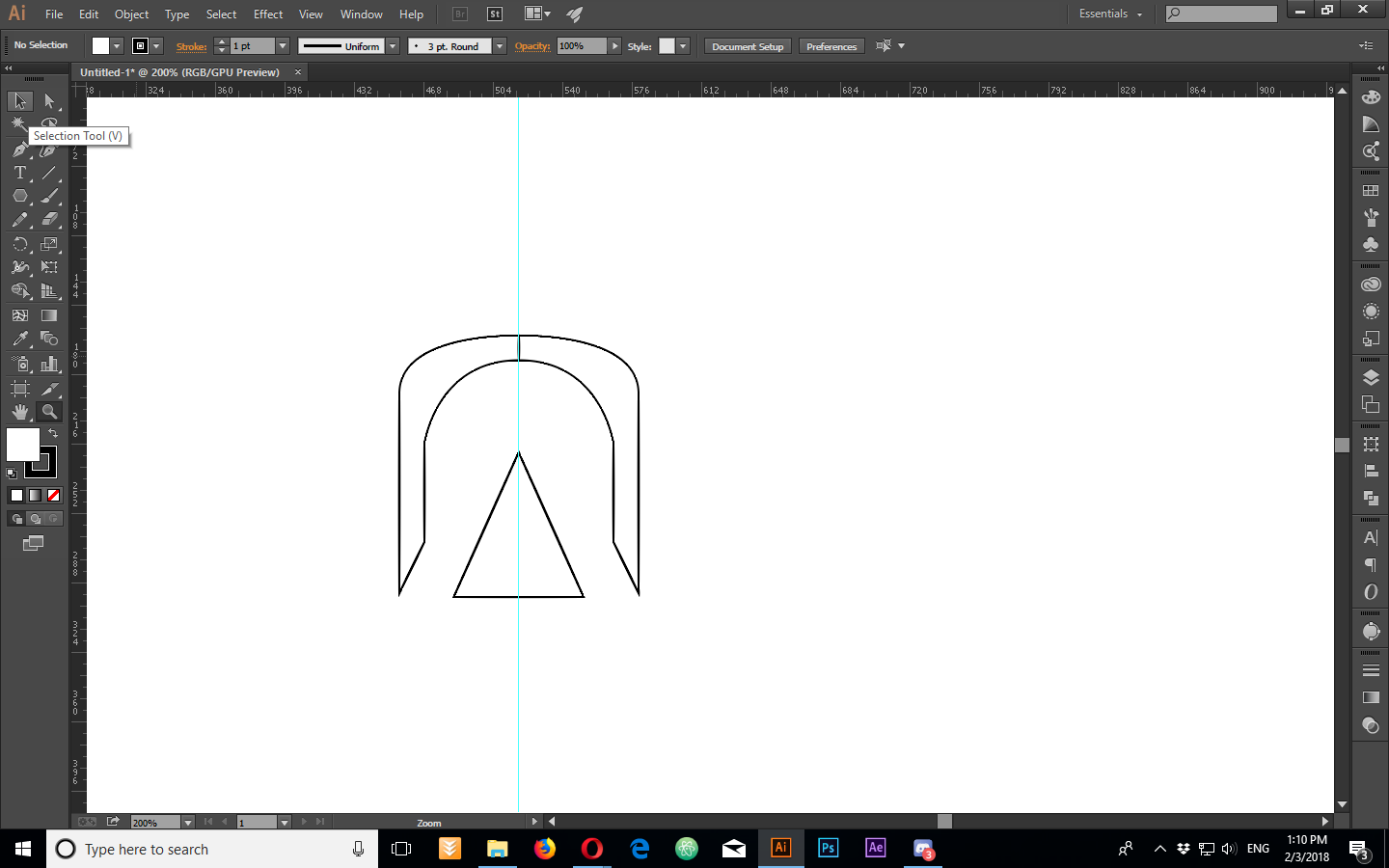Select the Eyedropper tool
The height and width of the screenshot is (868, 1389).
pos(20,339)
